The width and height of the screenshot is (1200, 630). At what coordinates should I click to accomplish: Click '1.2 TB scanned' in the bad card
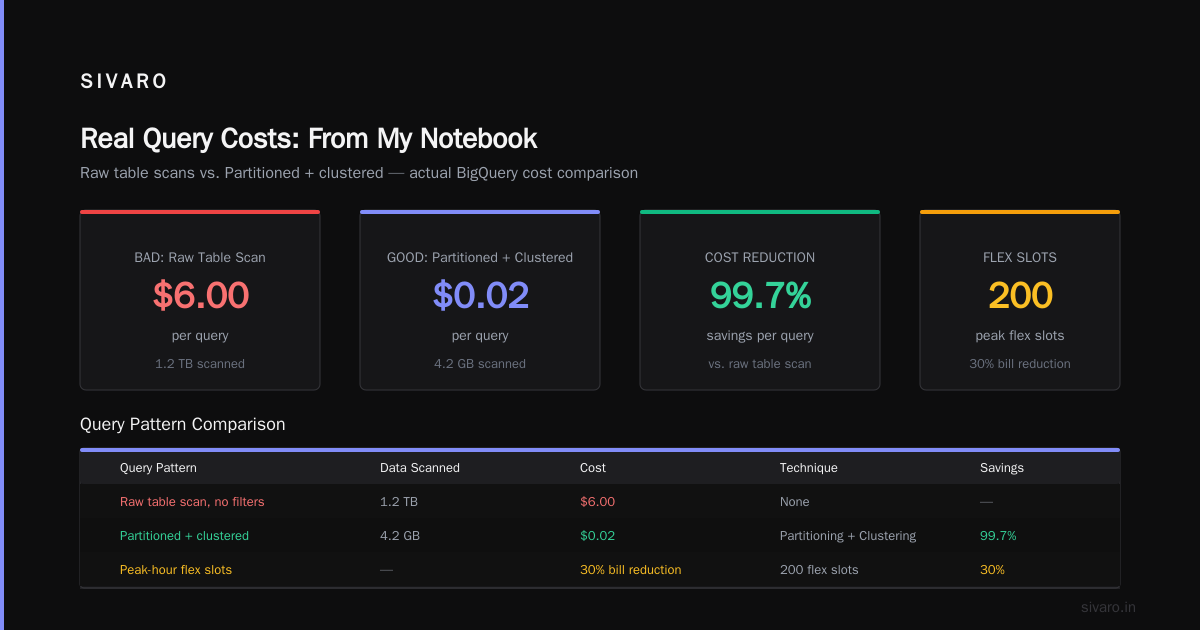(x=200, y=364)
